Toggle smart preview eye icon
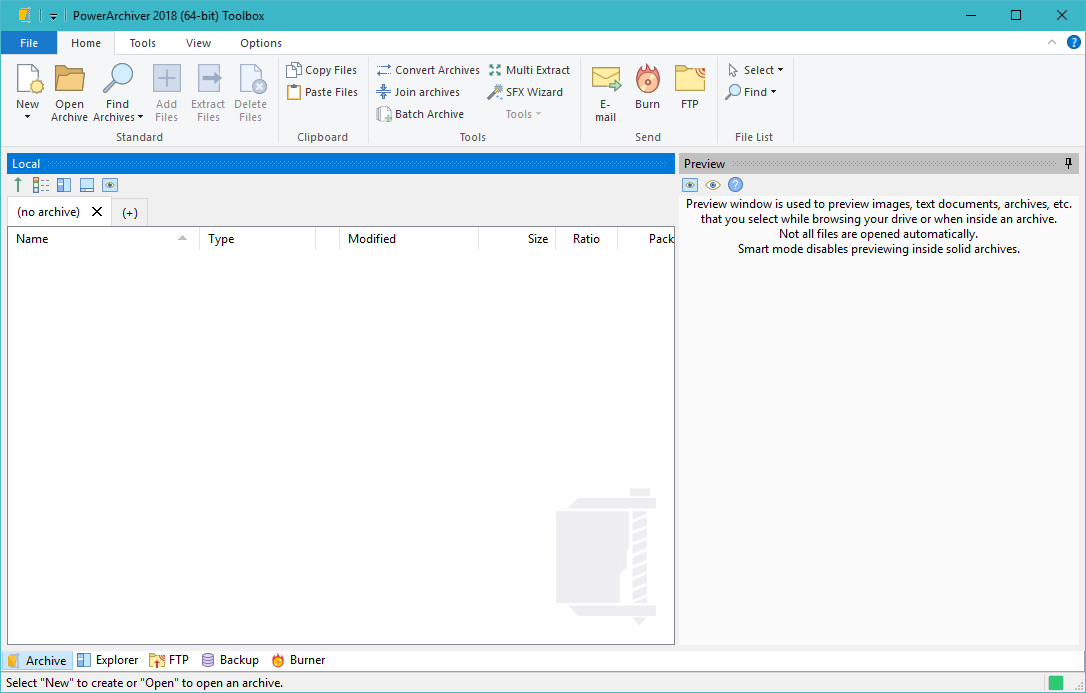 pos(713,185)
